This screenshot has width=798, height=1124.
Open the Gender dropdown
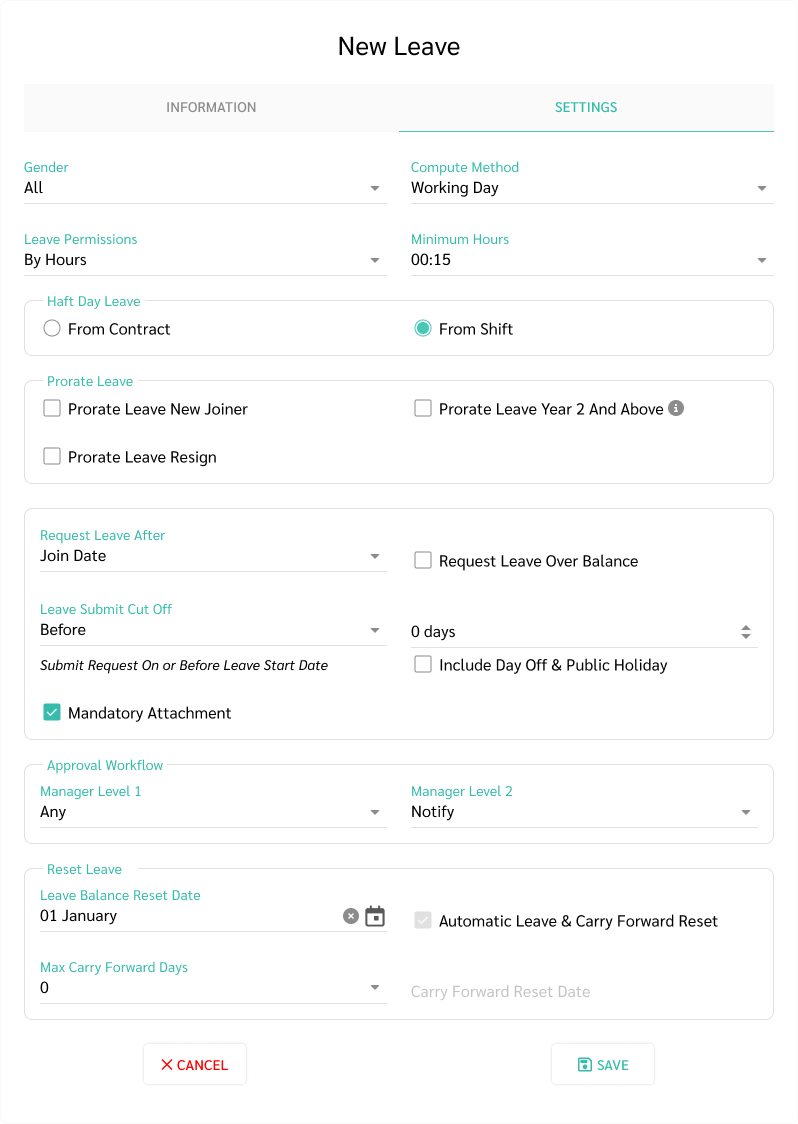205,188
